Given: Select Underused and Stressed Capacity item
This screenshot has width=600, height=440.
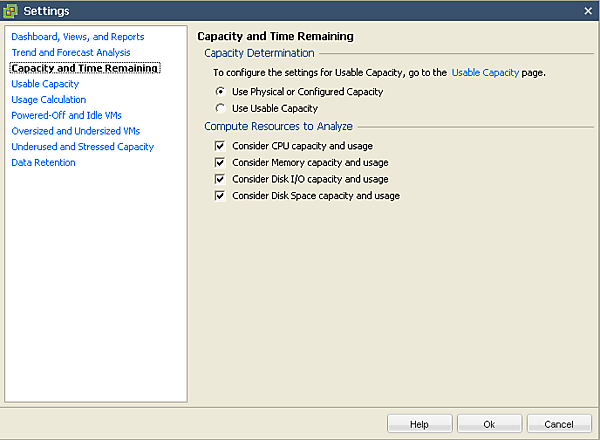Looking at the screenshot, I should pos(83,147).
